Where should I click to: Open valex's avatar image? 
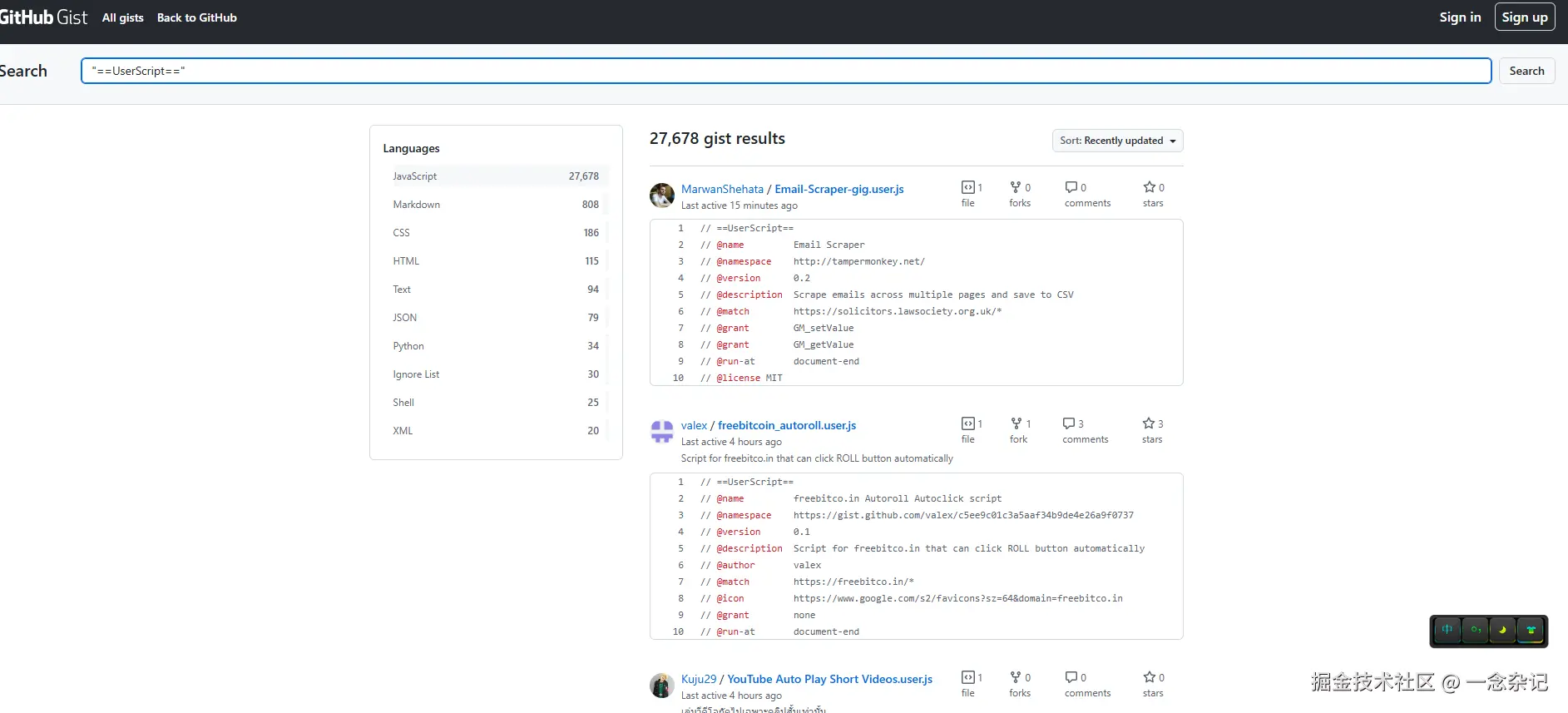click(x=662, y=432)
